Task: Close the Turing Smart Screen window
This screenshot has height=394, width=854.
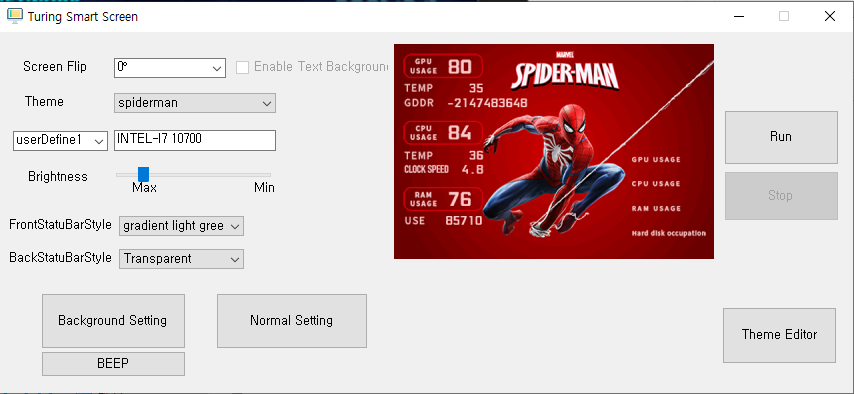Action: pos(829,16)
